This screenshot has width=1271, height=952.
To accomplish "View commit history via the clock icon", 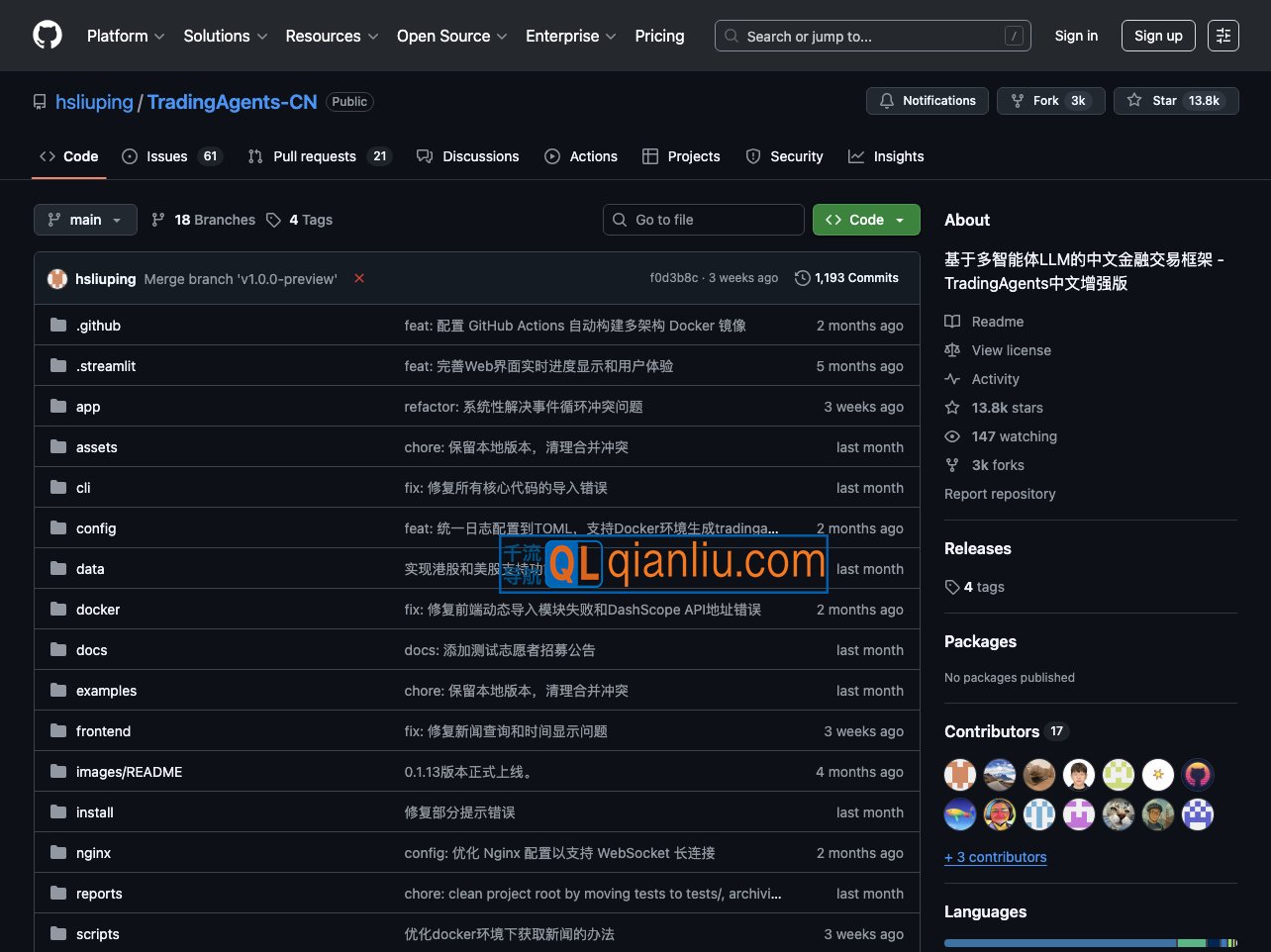I will point(801,278).
